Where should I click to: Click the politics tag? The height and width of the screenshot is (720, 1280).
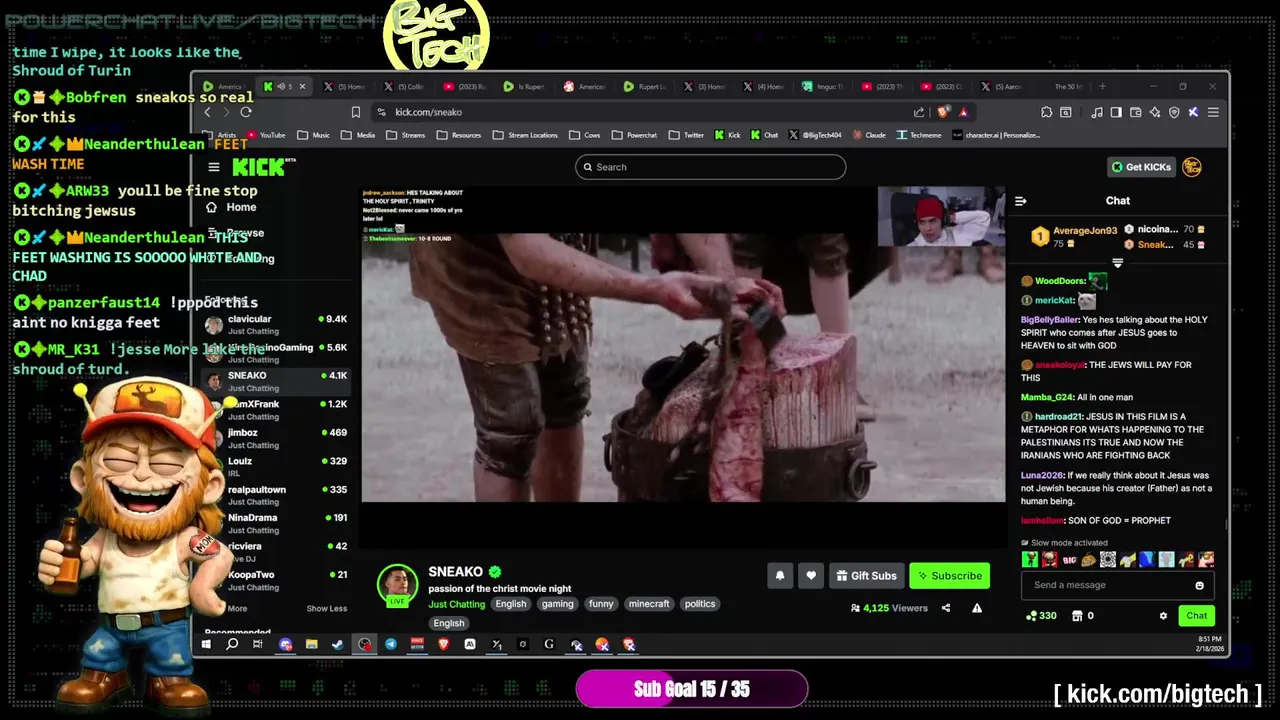[x=700, y=604]
